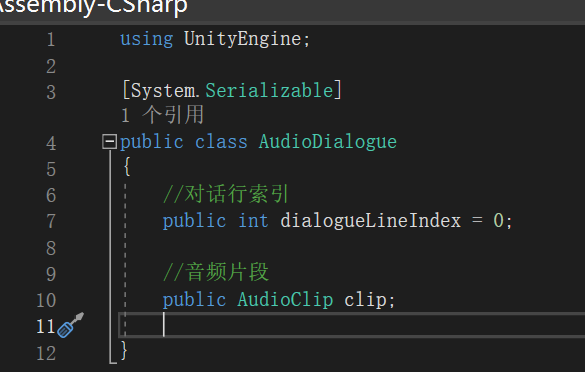Click the 'dialogueLineIndex' variable name

[x=370, y=220]
